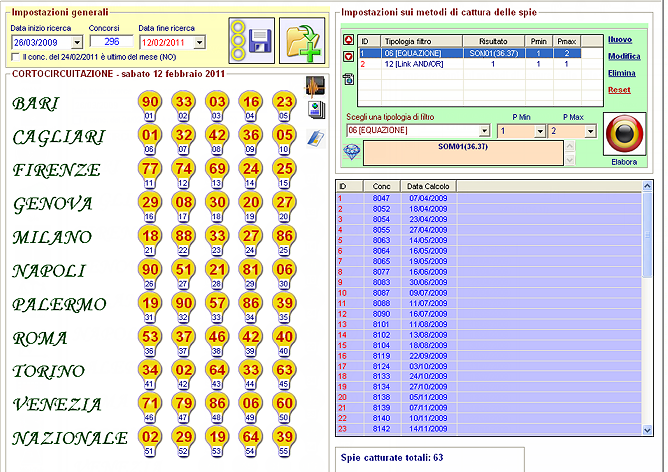Click the equation field spin up arrow
The image size is (668, 472).
point(570,147)
